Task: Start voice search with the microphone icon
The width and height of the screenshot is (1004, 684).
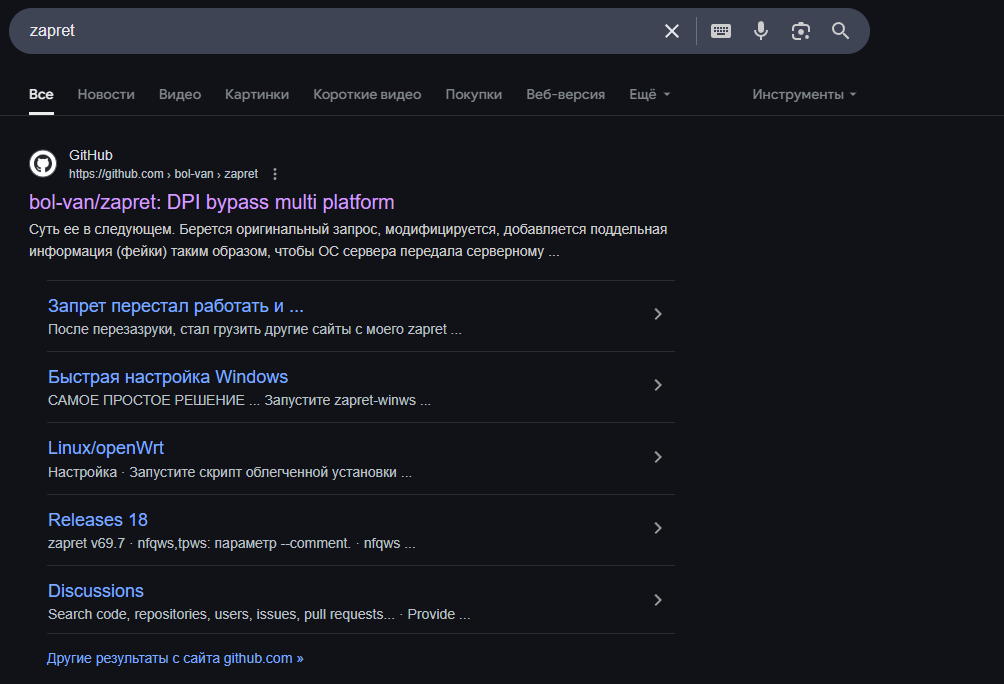Action: click(x=761, y=31)
